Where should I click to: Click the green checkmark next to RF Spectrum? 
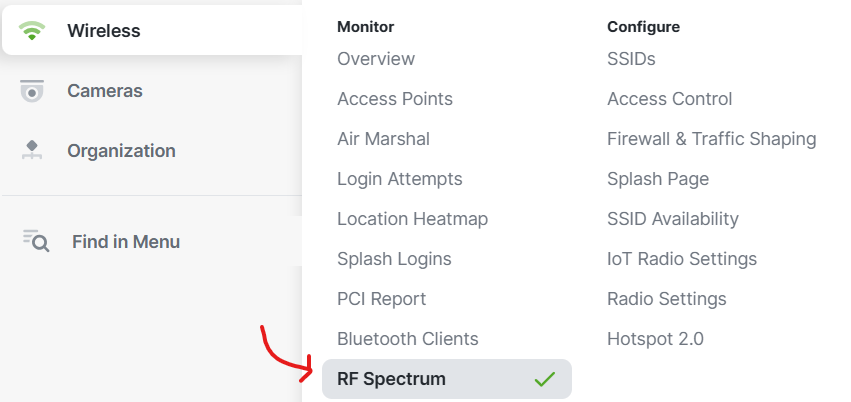[544, 379]
